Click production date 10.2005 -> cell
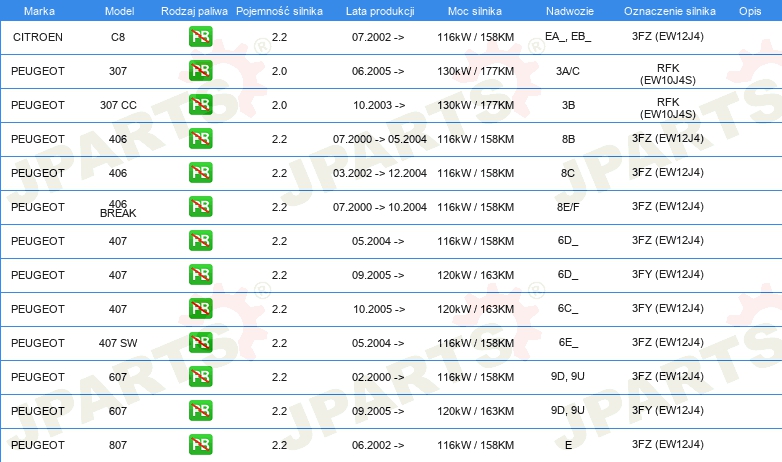This screenshot has width=782, height=462. pyautogui.click(x=379, y=309)
